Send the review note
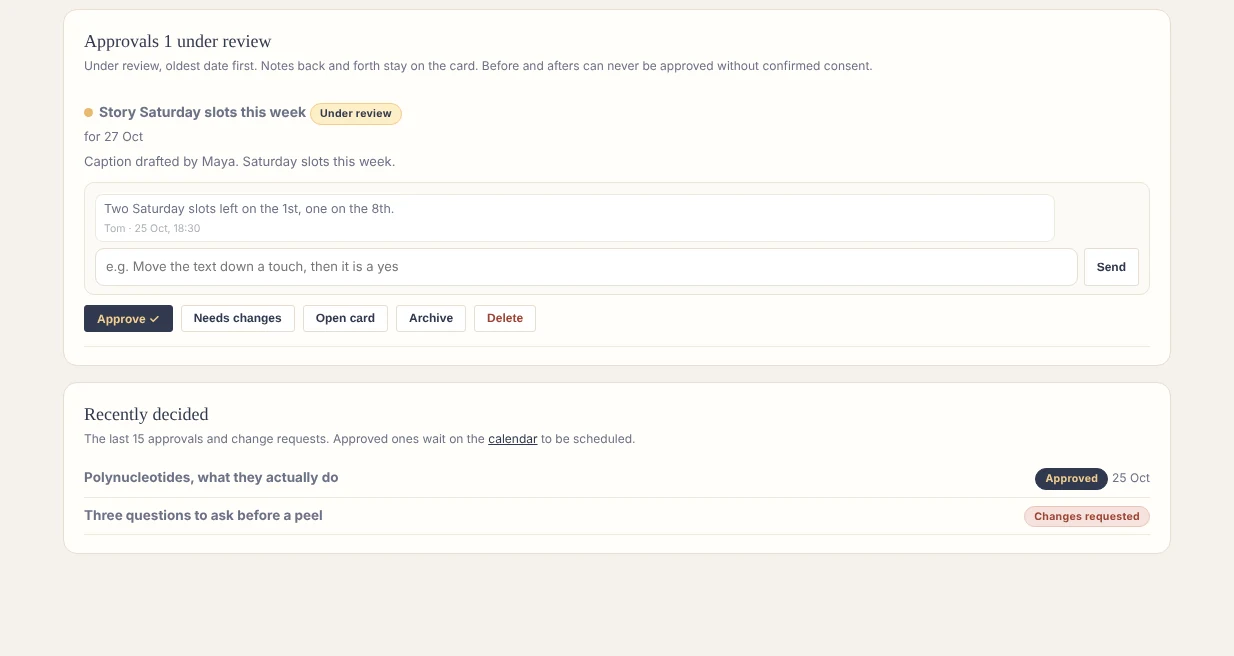The image size is (1234, 656). [x=1111, y=267]
